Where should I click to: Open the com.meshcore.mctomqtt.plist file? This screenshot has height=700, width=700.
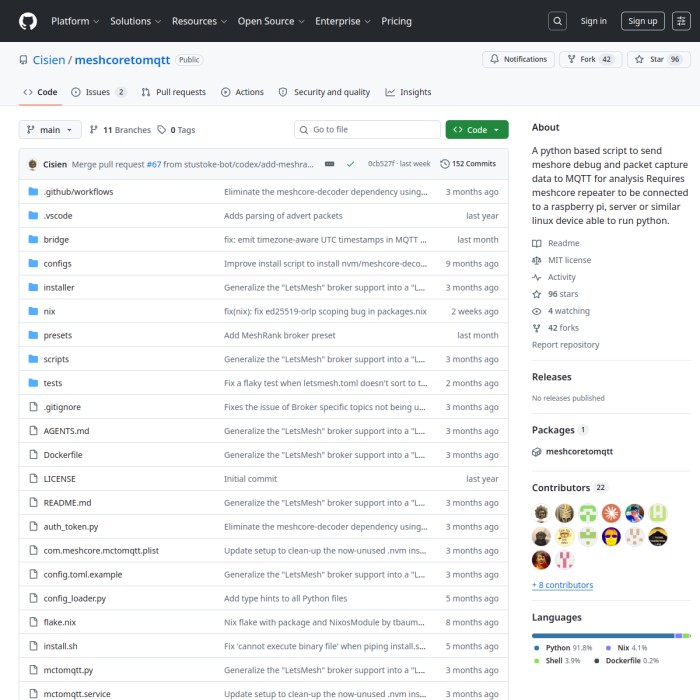click(x=101, y=551)
